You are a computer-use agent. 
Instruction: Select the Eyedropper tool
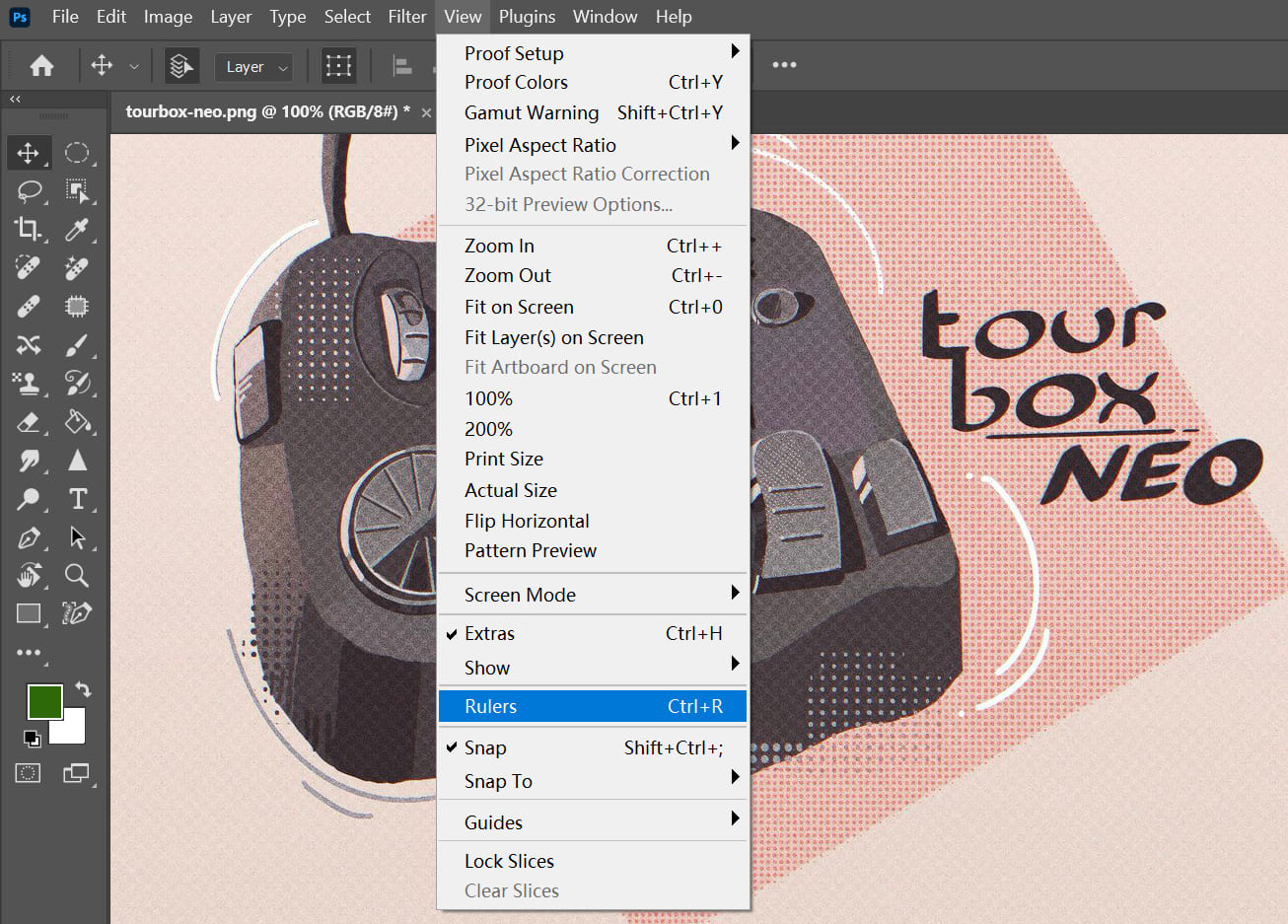[77, 229]
